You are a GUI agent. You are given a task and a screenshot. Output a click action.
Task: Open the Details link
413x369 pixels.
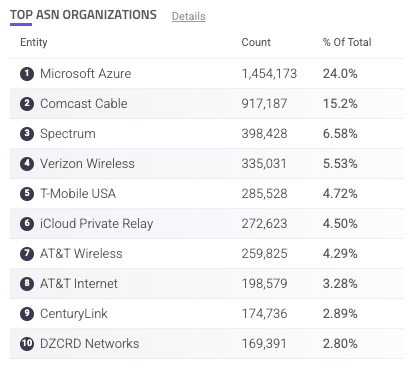[188, 16]
